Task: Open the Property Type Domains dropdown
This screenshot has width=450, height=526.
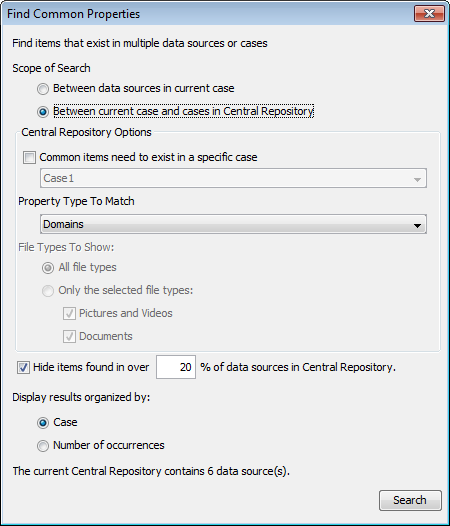Action: (233, 224)
